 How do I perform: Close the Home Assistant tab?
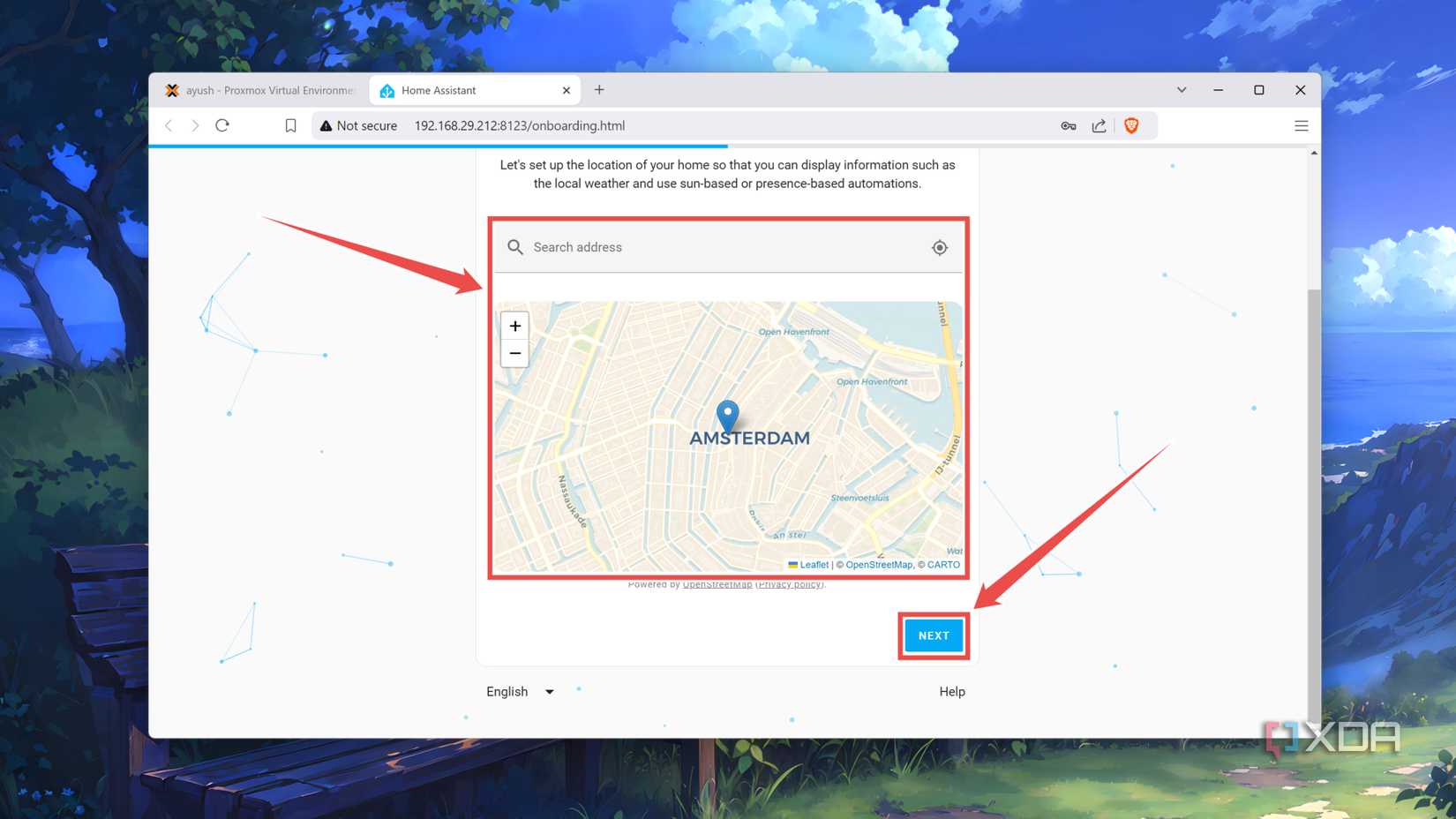tap(567, 90)
